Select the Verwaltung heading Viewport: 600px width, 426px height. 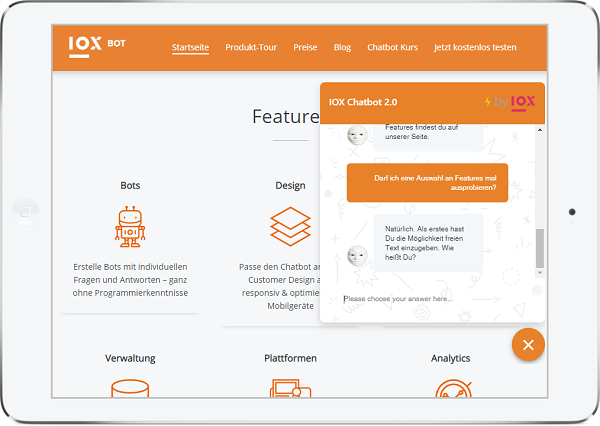point(130,358)
